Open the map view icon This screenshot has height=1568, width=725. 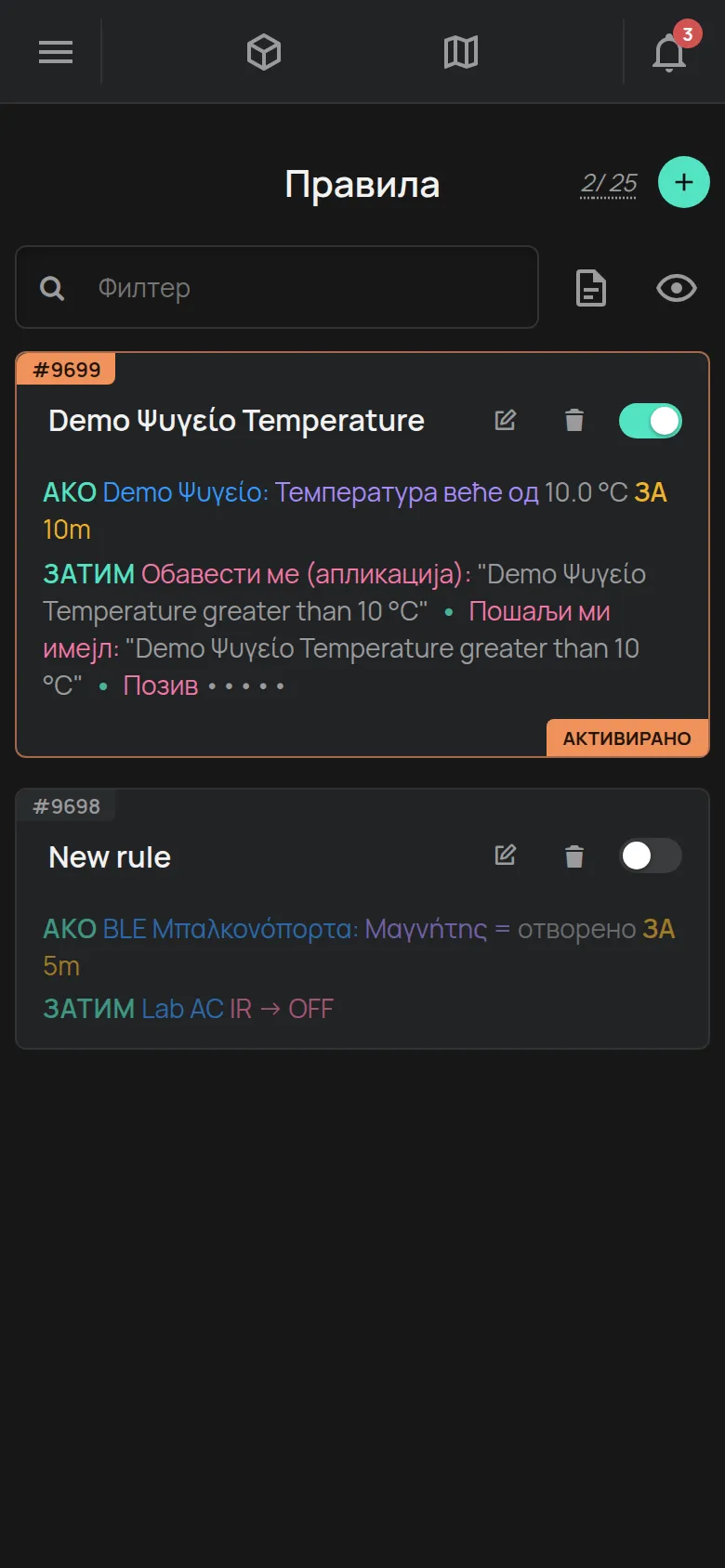[x=461, y=52]
